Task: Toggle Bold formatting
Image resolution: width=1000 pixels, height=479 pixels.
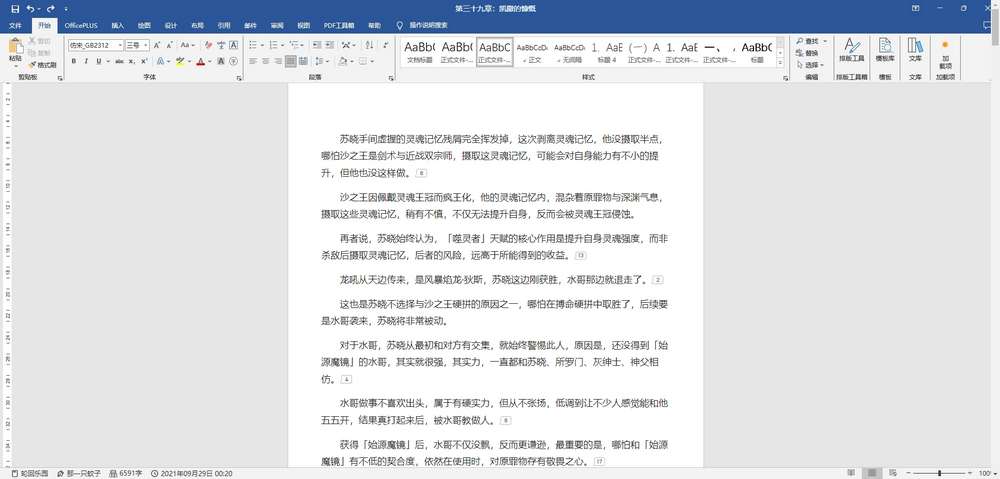Action: click(74, 61)
